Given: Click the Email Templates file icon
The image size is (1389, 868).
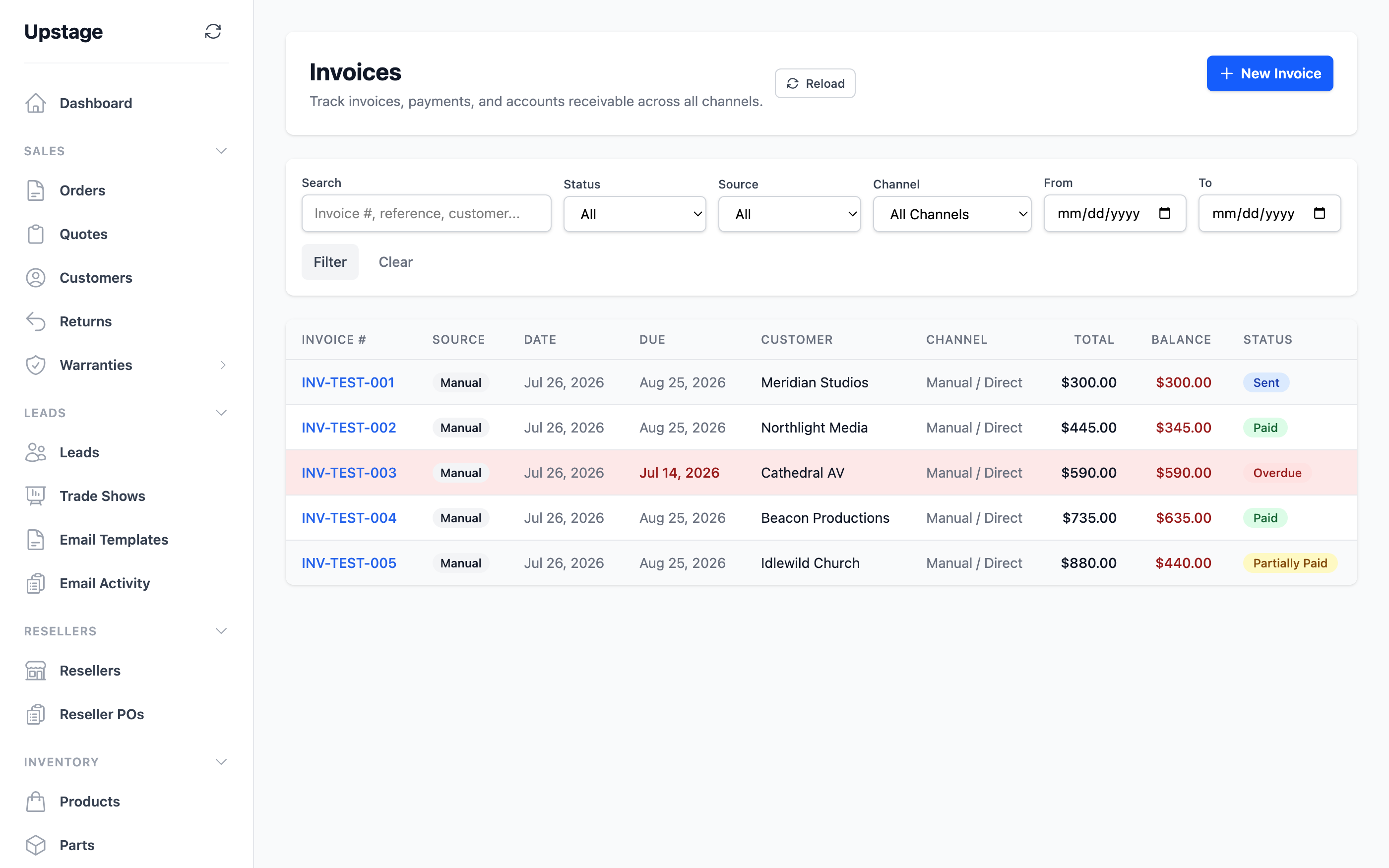Looking at the screenshot, I should click(36, 540).
